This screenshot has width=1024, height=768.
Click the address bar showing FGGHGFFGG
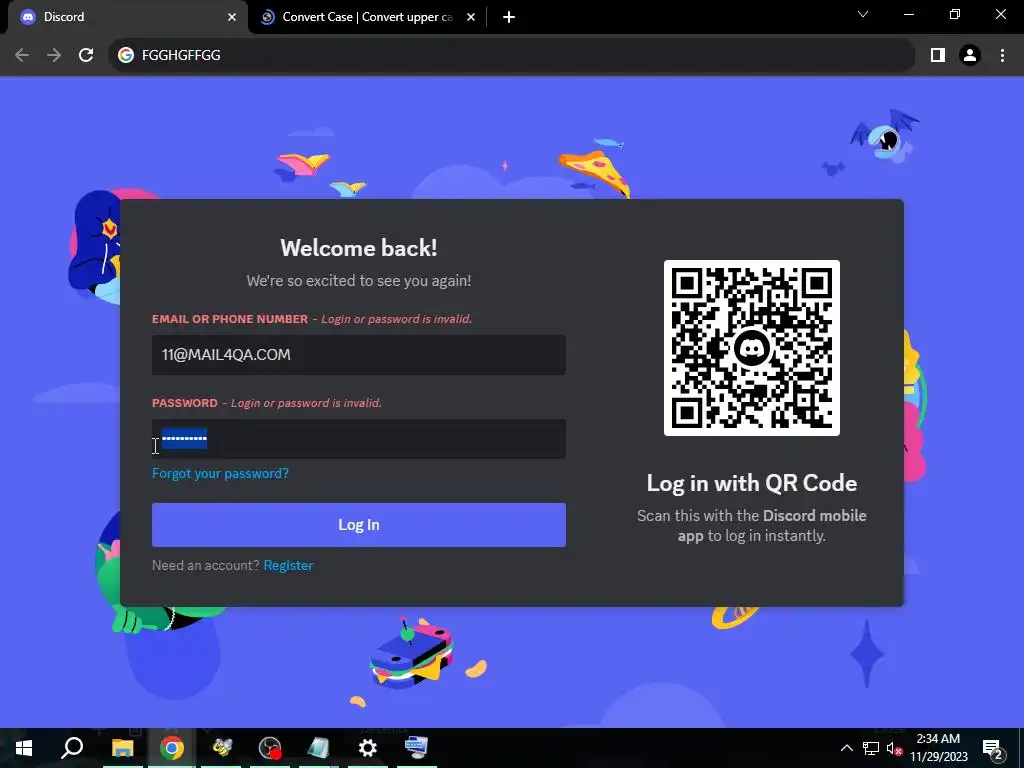pyautogui.click(x=511, y=55)
